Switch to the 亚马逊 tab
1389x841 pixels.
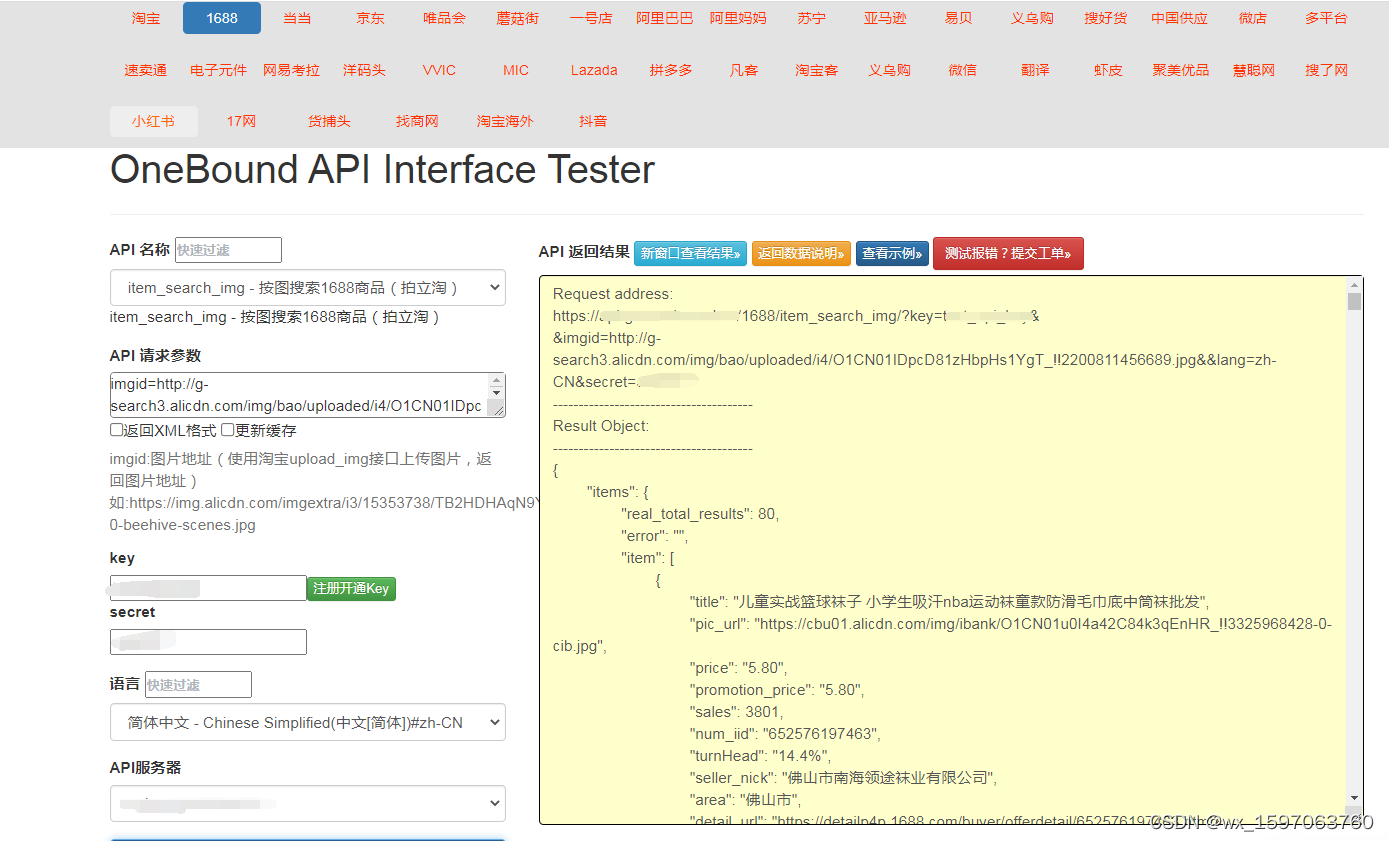coord(885,18)
